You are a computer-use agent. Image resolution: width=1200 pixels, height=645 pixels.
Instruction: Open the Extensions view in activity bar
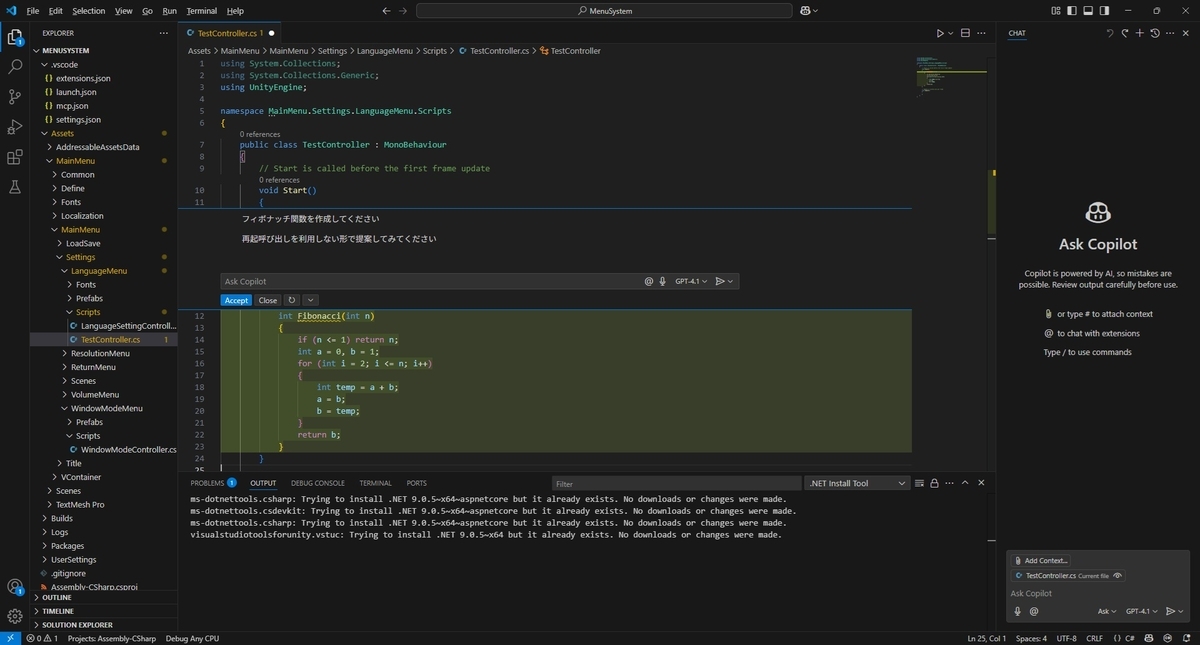(15, 157)
